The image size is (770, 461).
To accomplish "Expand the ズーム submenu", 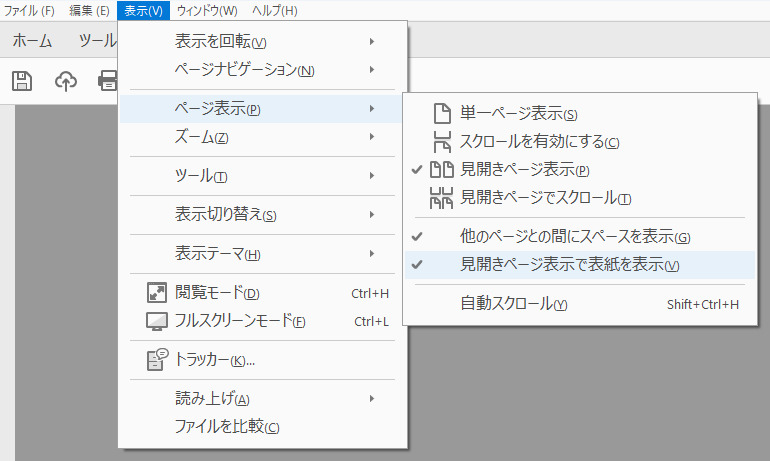I will (x=202, y=137).
